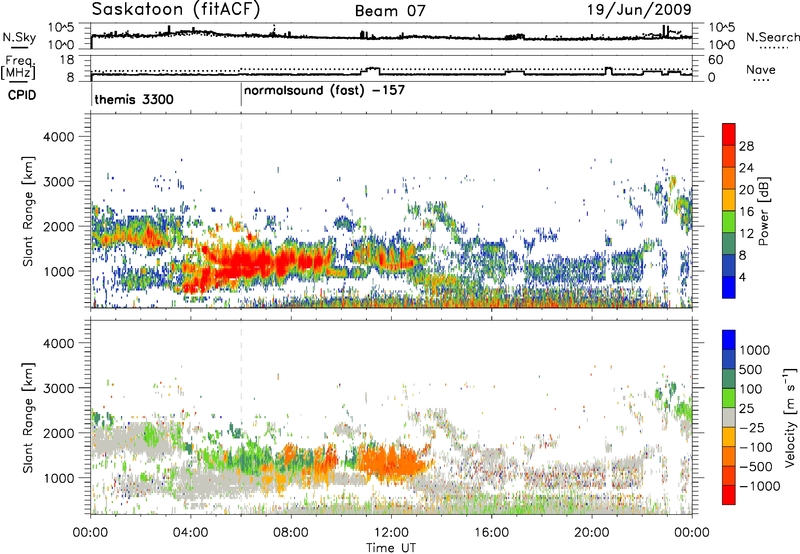Click the '-25' tick on the Velocity colorbar
The width and height of the screenshot is (800, 554).
[753, 427]
